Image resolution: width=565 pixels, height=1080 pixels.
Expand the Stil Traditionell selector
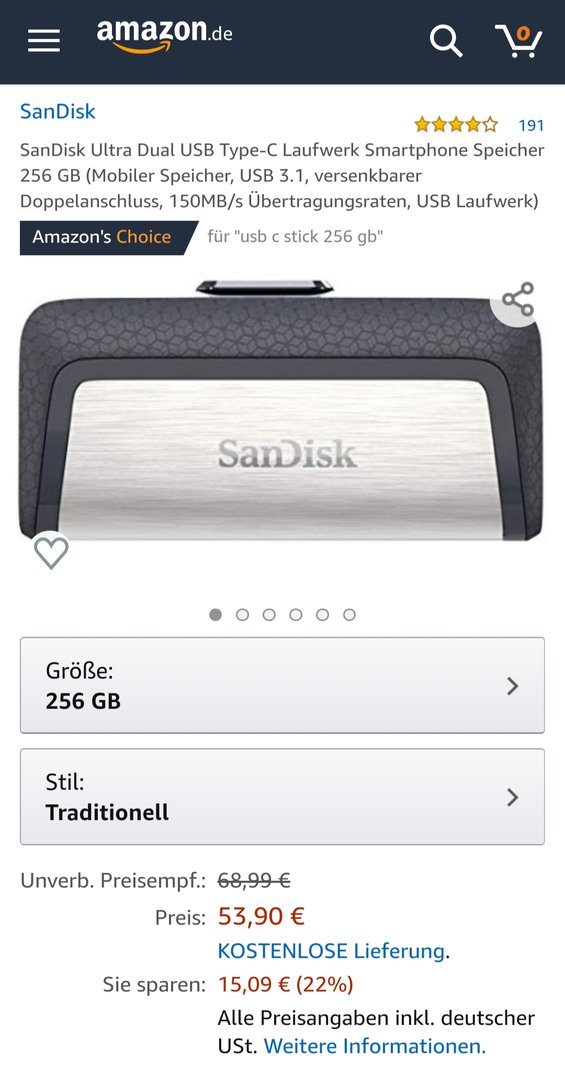(282, 797)
